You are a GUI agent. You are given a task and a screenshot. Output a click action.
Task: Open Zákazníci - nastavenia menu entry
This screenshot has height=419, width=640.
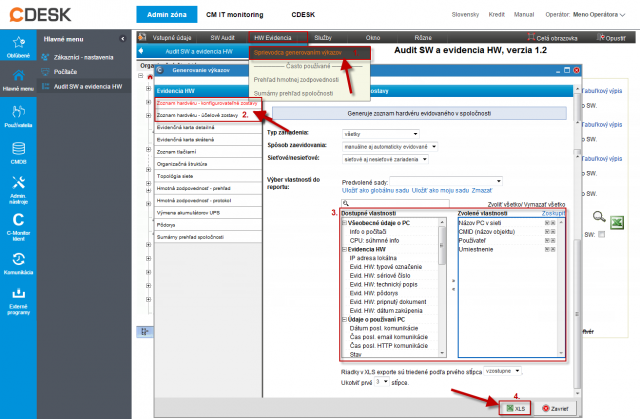click(83, 57)
